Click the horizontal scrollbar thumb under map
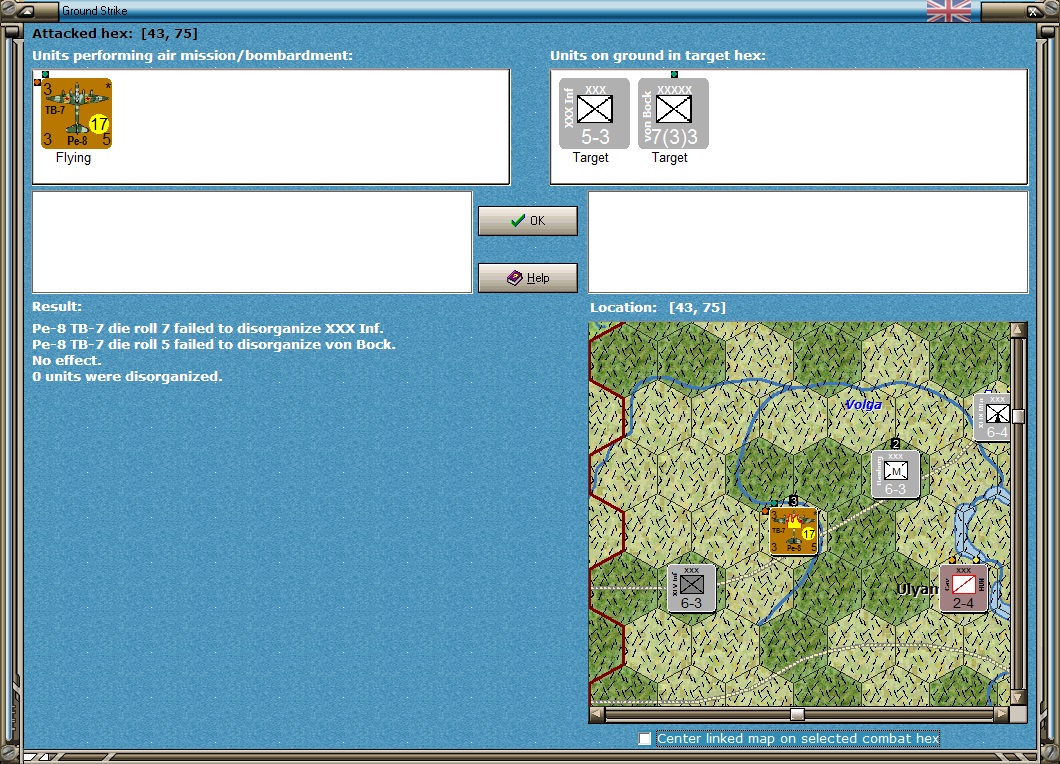Viewport: 1060px width, 764px height. (x=798, y=714)
